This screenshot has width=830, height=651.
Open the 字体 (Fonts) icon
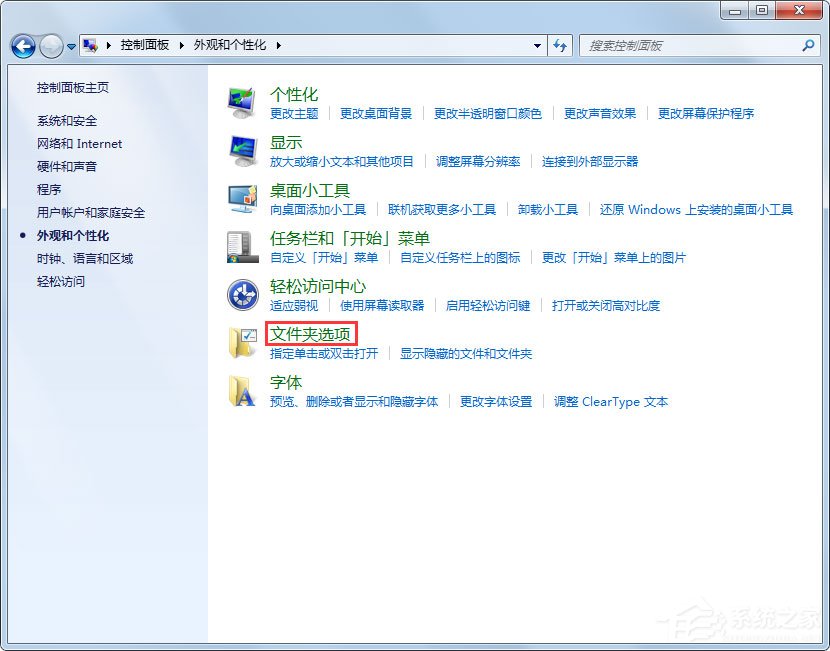tap(242, 389)
